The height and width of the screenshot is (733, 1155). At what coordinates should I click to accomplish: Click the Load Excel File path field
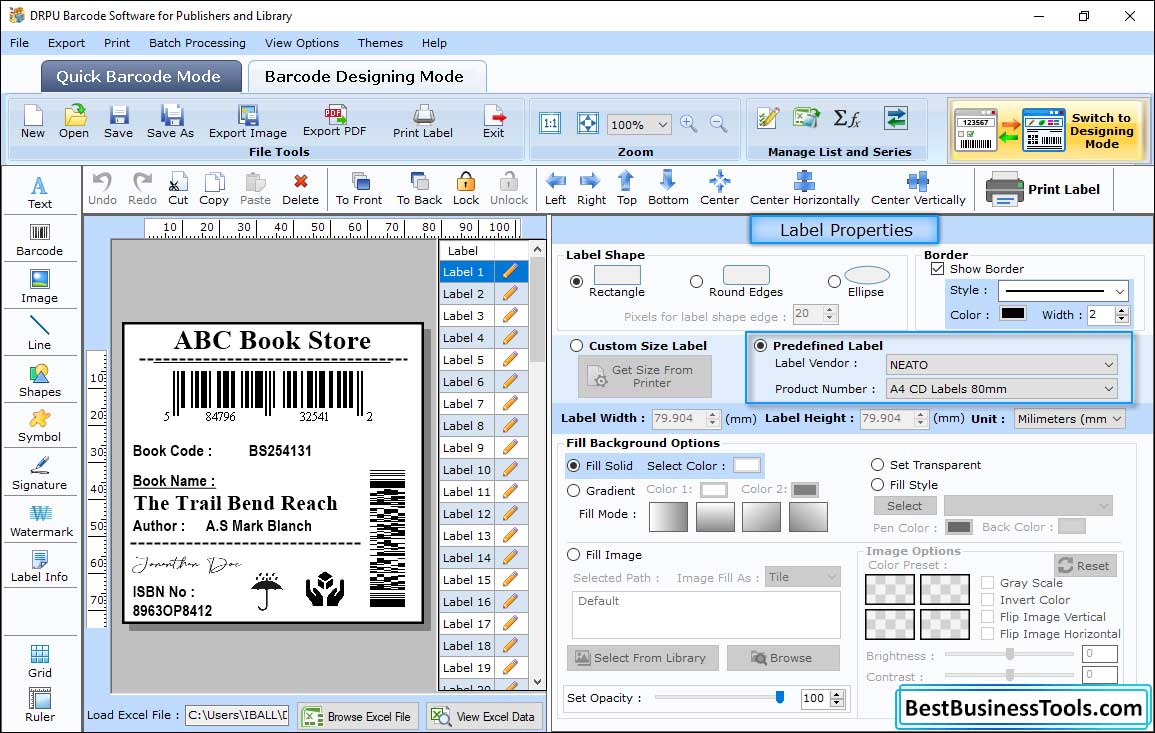(x=236, y=715)
